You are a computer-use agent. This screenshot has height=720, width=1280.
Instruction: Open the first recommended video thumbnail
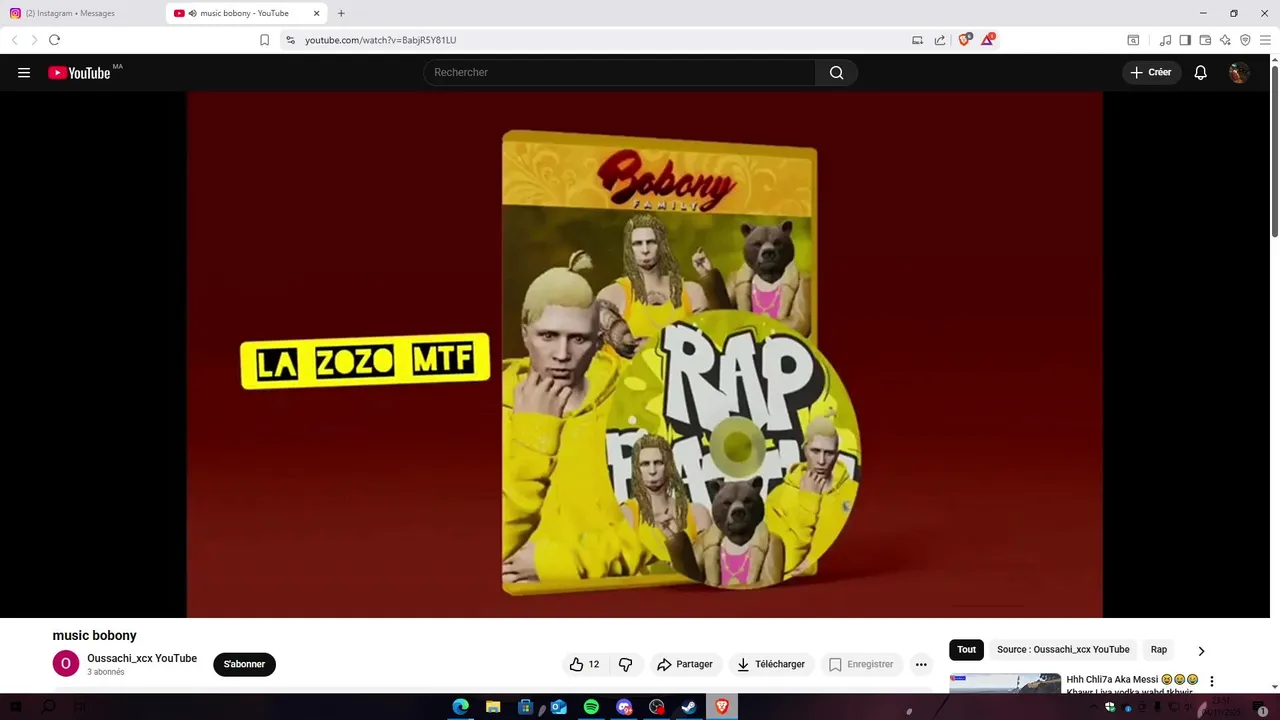1005,683
